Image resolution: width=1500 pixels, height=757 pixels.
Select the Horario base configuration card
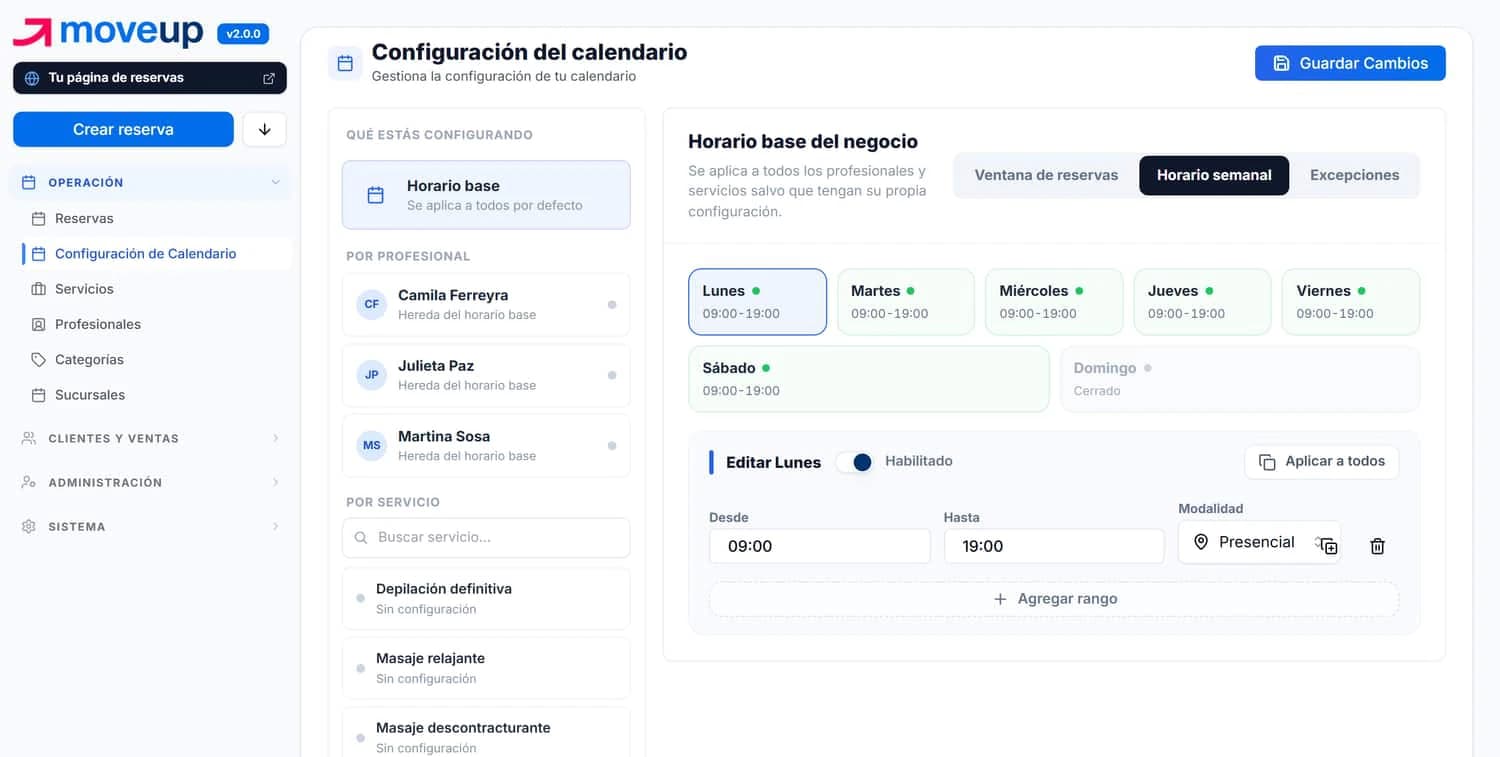[x=486, y=195]
